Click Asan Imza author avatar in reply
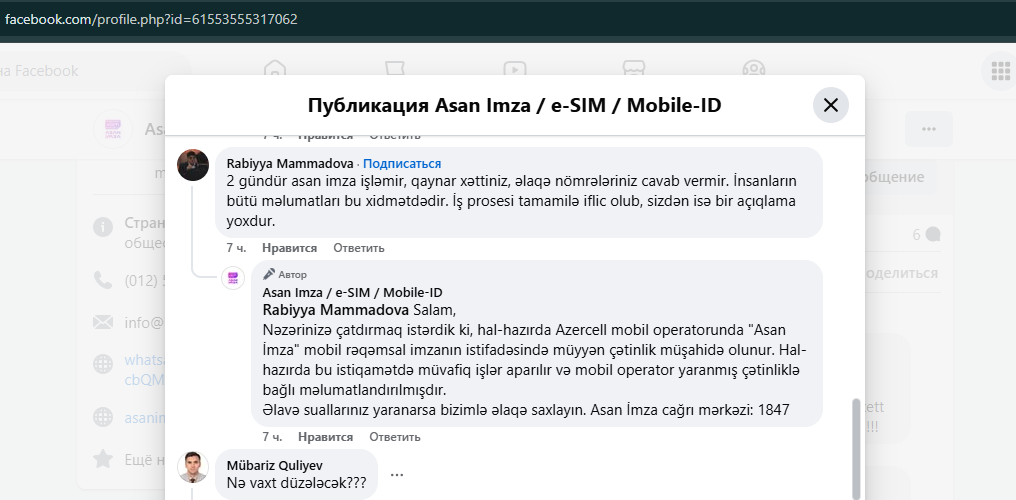Screen dimensions: 1016x500 [233, 278]
